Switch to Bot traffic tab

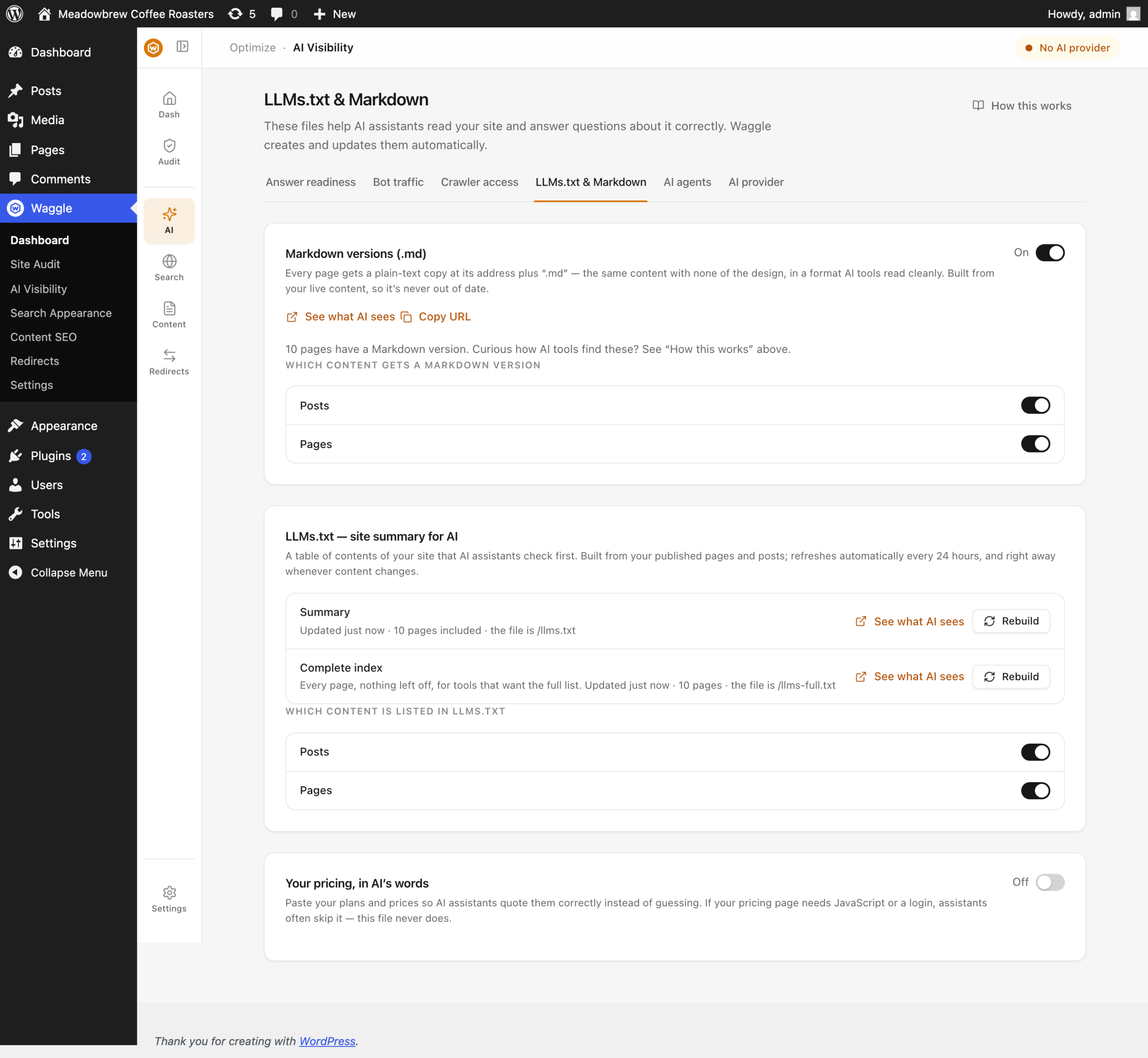pyautogui.click(x=398, y=182)
